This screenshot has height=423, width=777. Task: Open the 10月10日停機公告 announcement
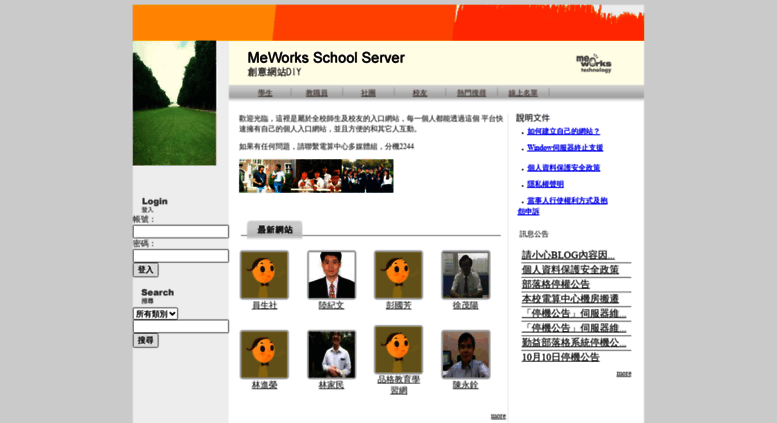coord(560,357)
